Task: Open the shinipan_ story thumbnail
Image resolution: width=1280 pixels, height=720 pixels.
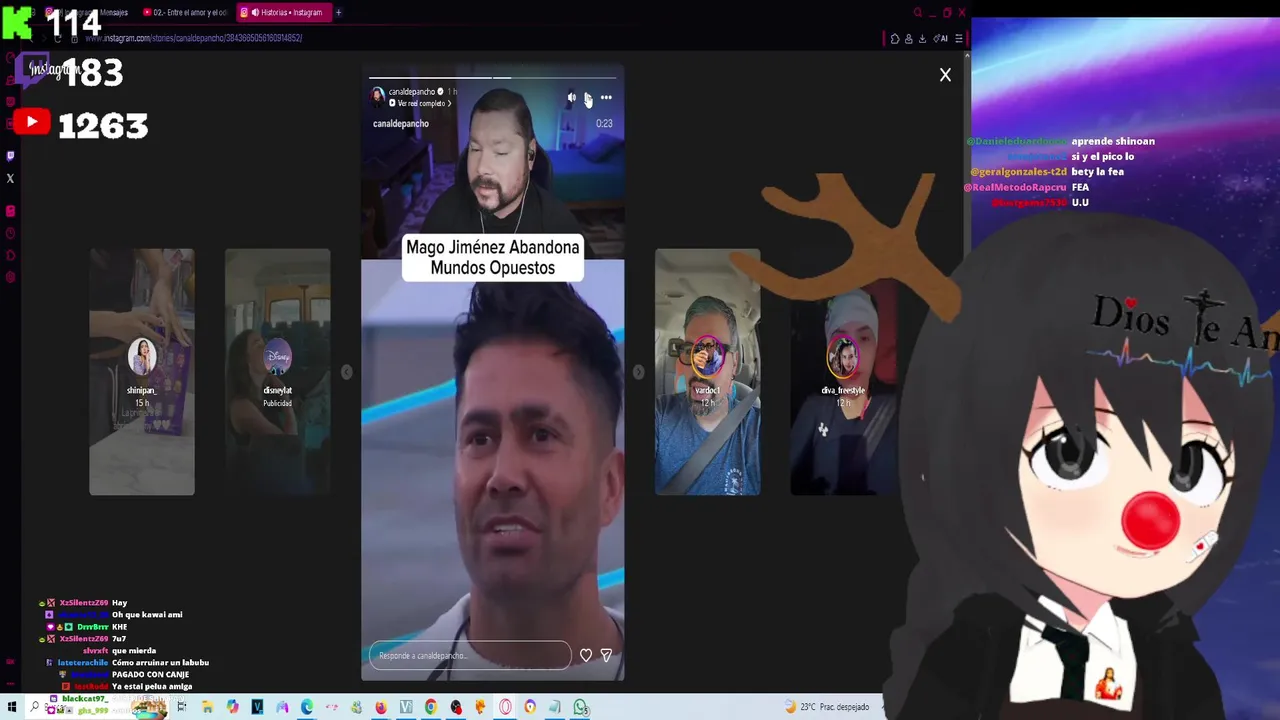Action: pyautogui.click(x=142, y=372)
